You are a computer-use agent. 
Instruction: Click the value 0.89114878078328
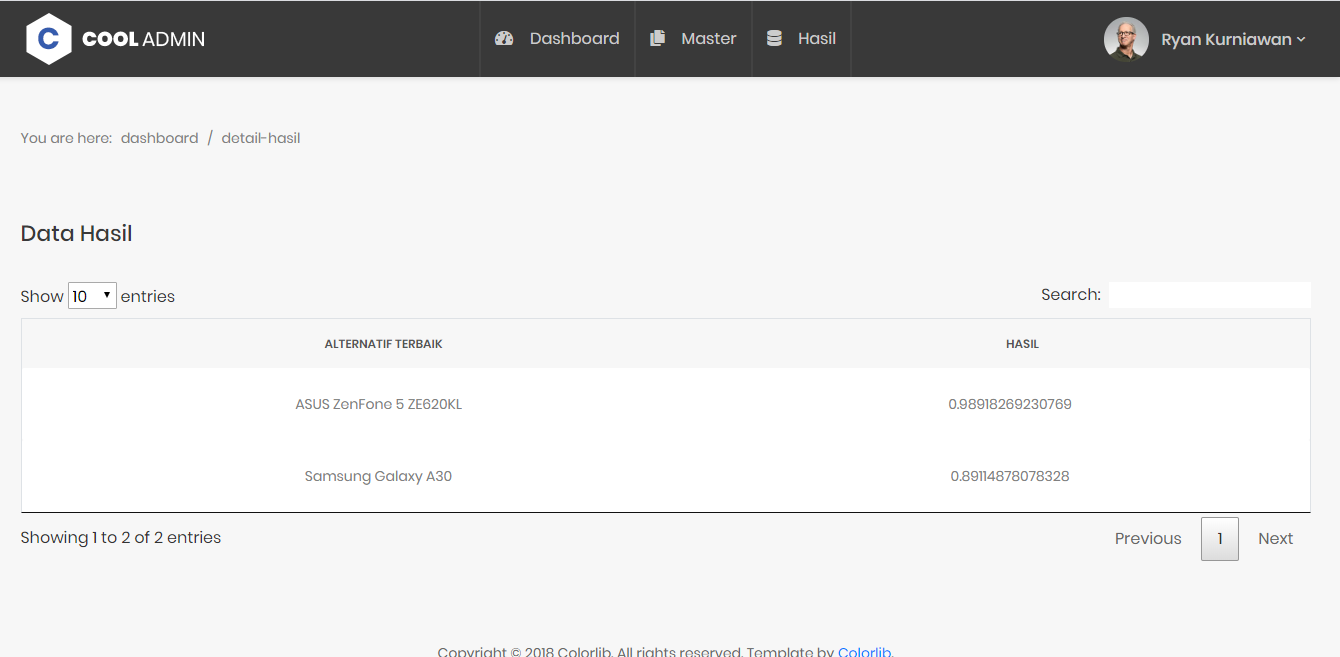[1010, 476]
